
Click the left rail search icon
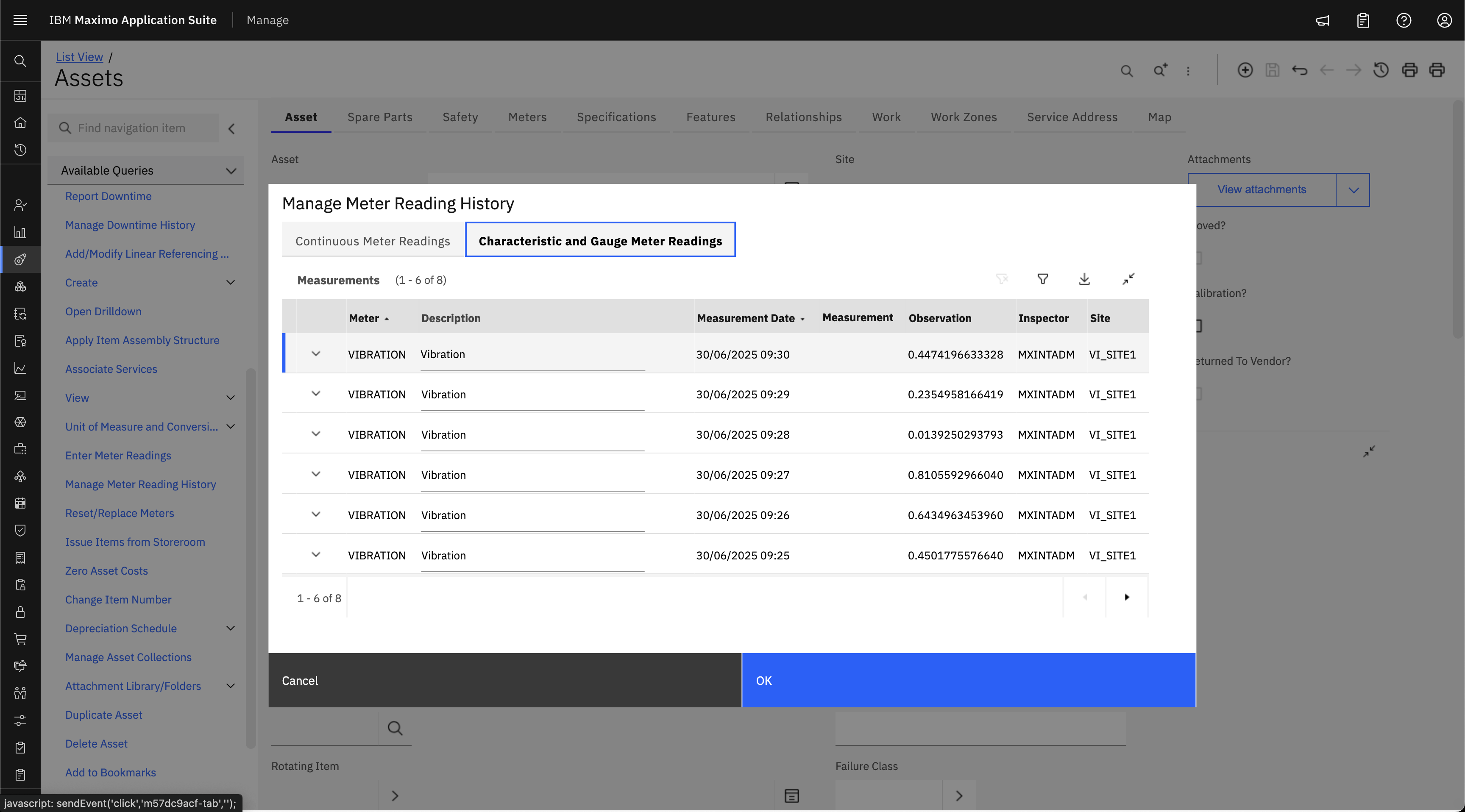coord(20,61)
